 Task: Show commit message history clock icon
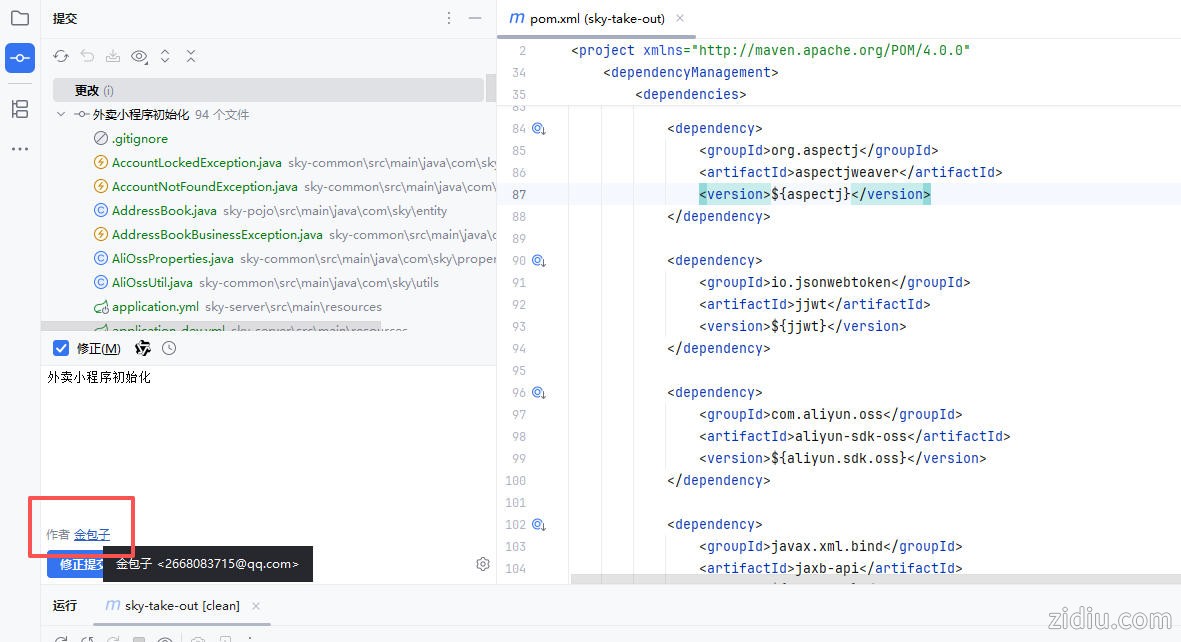tap(169, 348)
